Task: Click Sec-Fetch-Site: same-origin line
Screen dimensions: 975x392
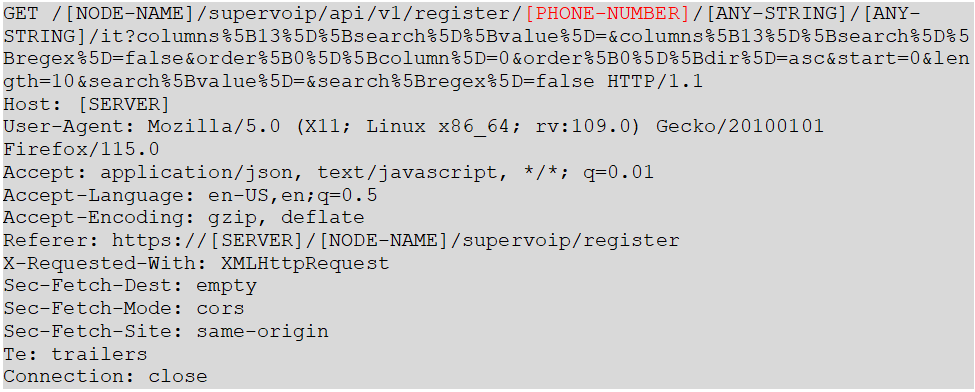Action: click(x=166, y=331)
